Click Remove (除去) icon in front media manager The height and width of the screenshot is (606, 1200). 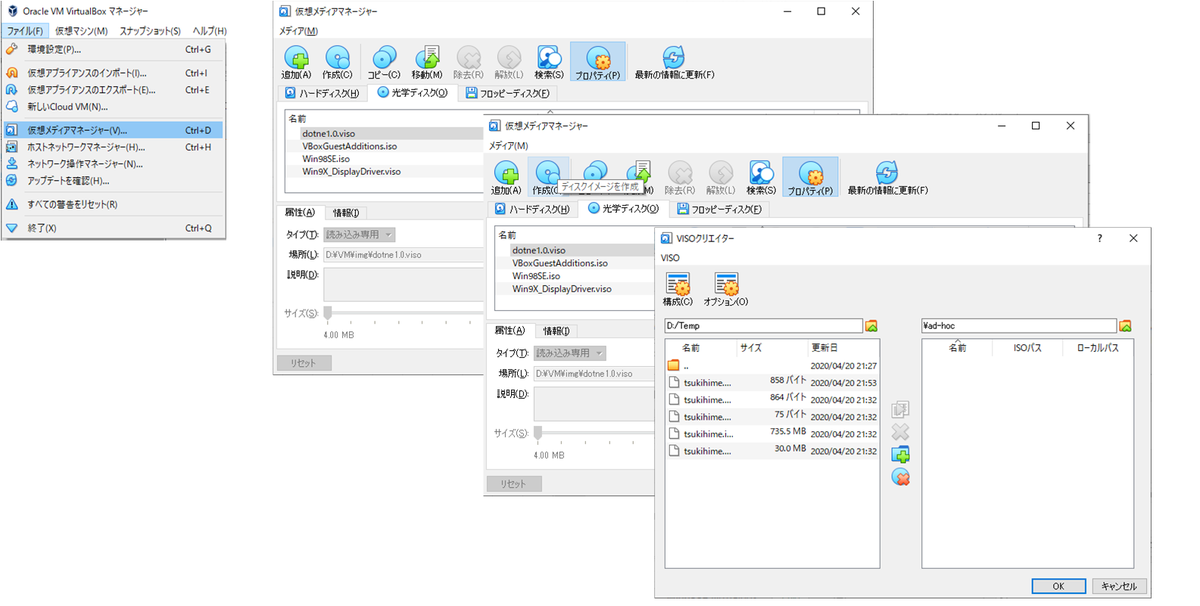pos(680,175)
